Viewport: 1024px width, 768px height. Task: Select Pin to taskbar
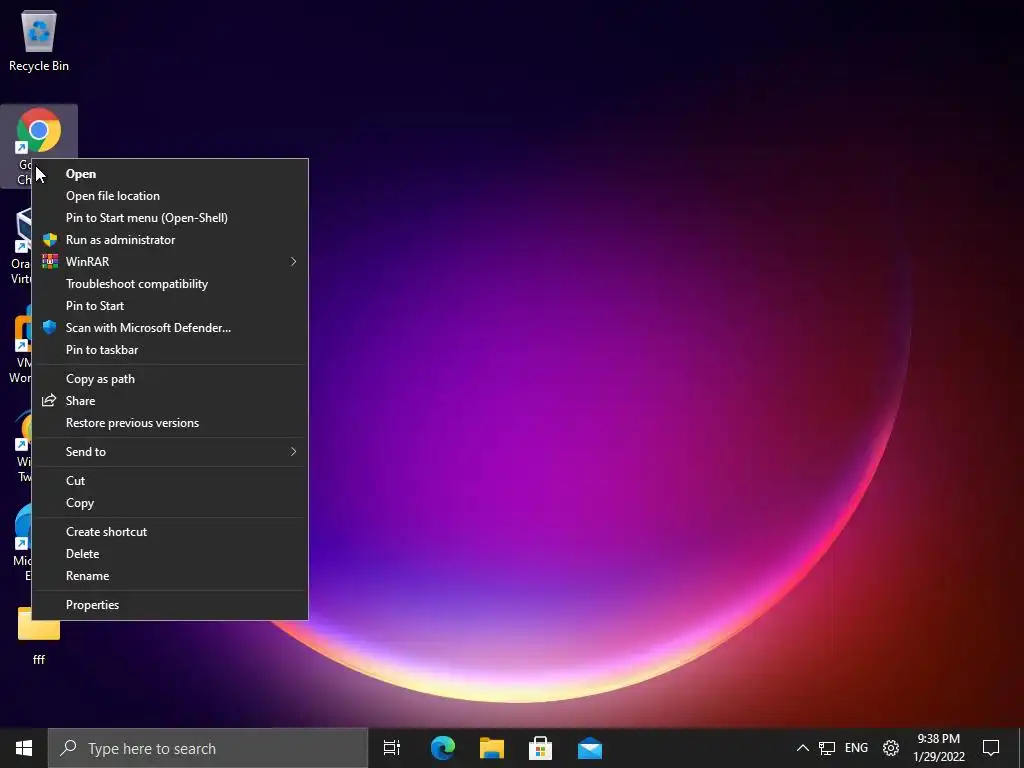(x=170, y=350)
